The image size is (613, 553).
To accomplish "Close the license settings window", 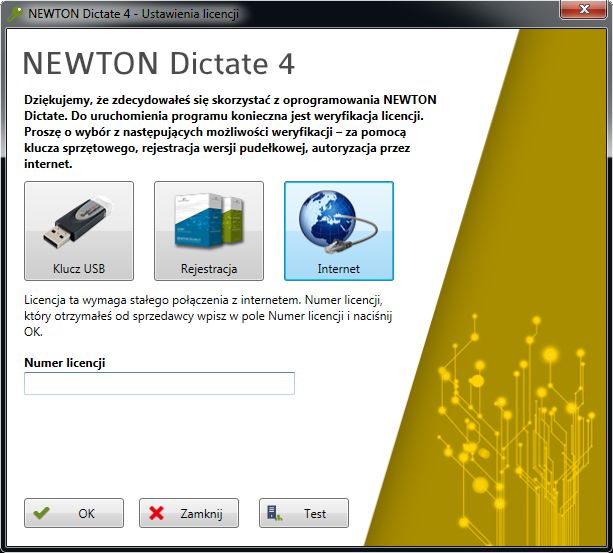I will [x=584, y=9].
